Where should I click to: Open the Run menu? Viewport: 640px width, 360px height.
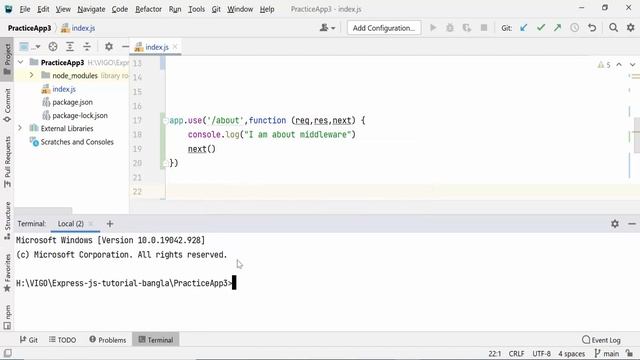coord(175,9)
